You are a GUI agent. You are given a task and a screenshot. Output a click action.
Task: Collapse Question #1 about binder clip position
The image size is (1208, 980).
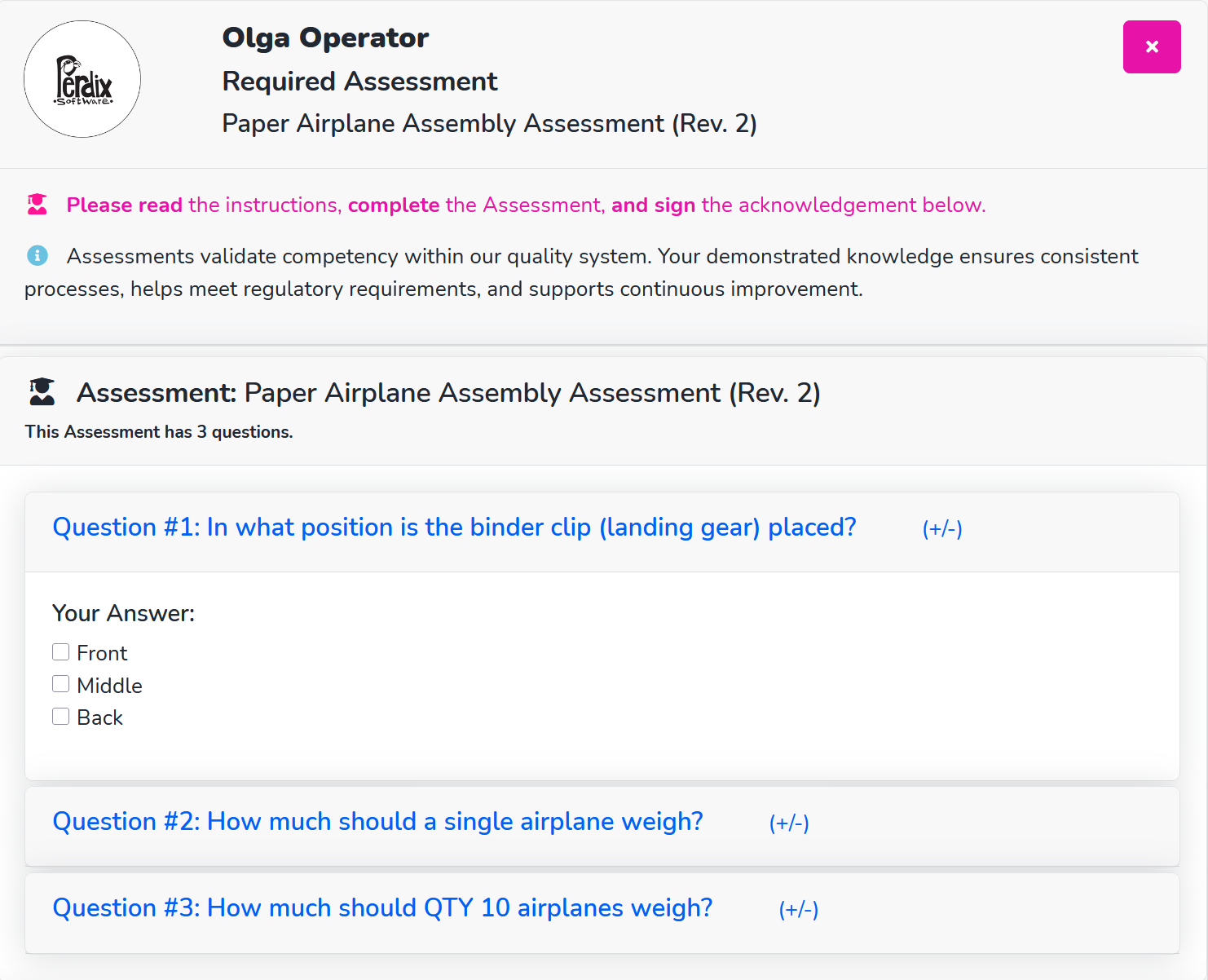coord(454,528)
